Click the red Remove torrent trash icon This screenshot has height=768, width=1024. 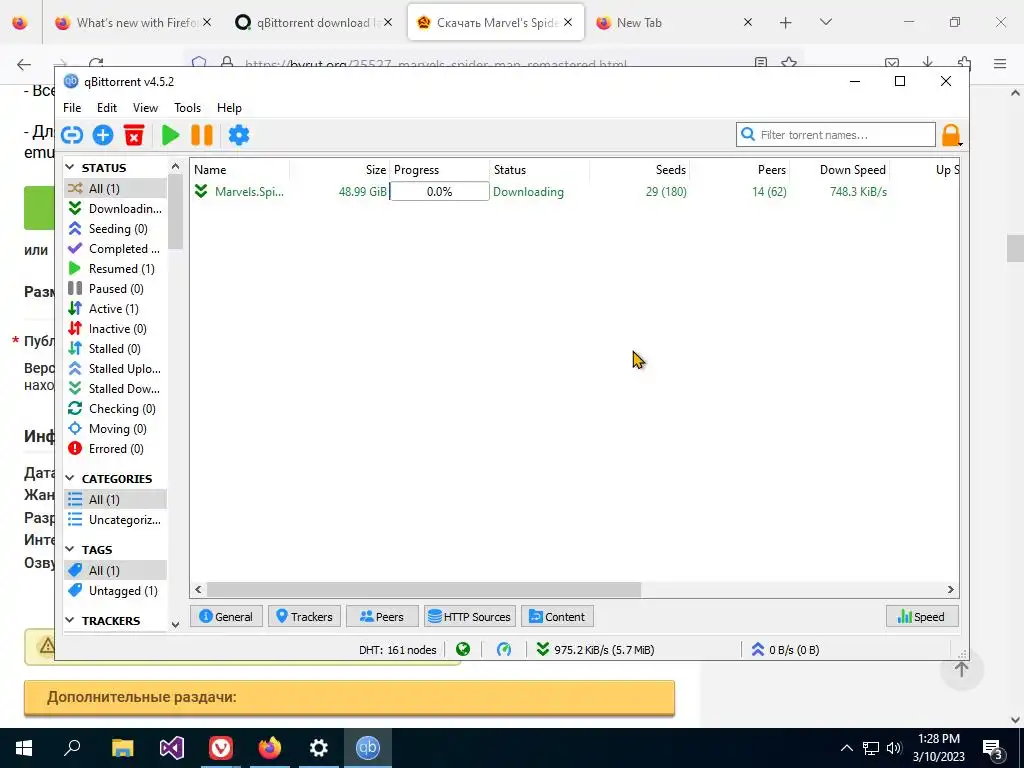point(134,135)
